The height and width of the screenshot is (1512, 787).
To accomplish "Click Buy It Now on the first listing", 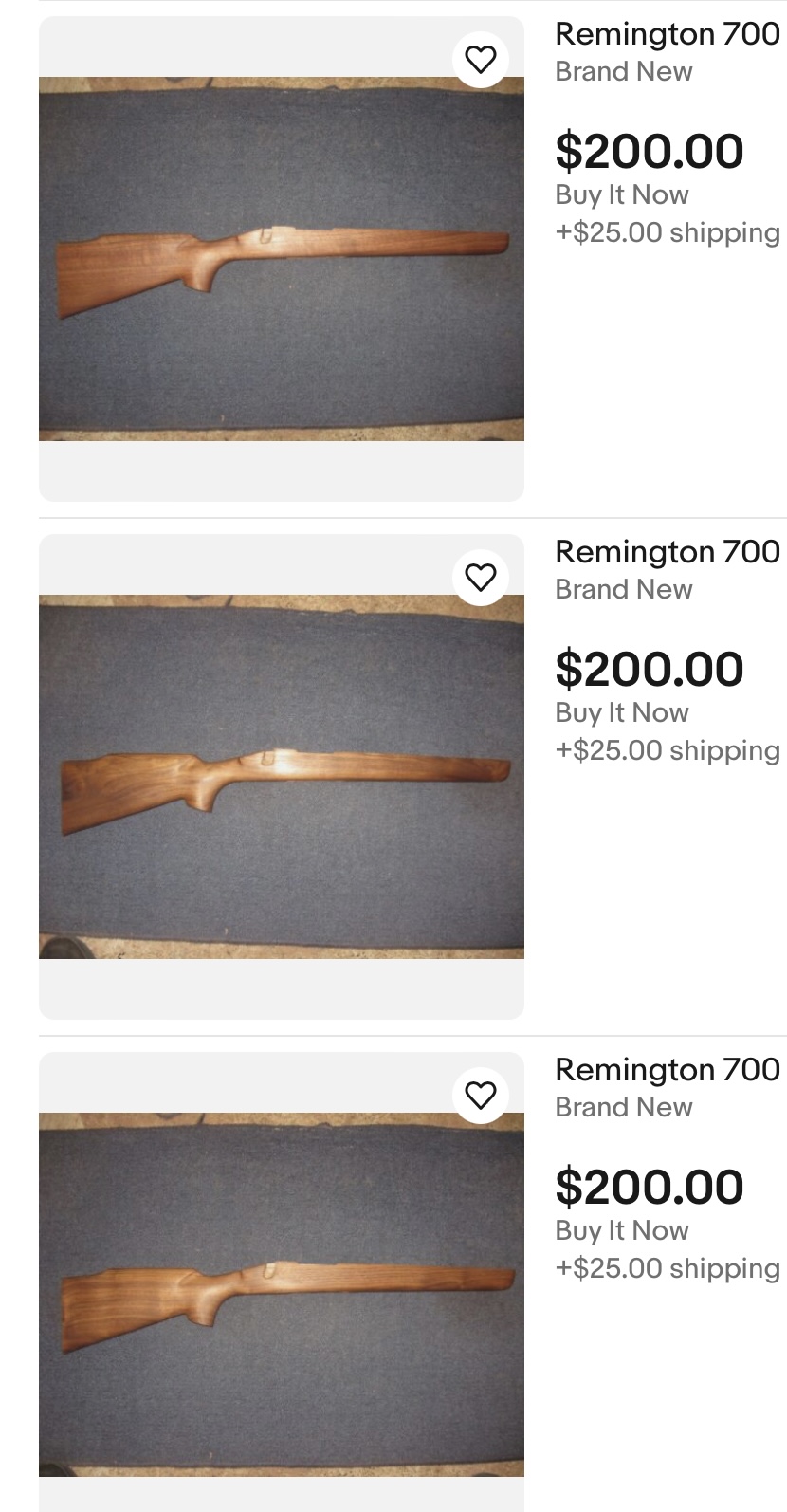I will click(622, 195).
